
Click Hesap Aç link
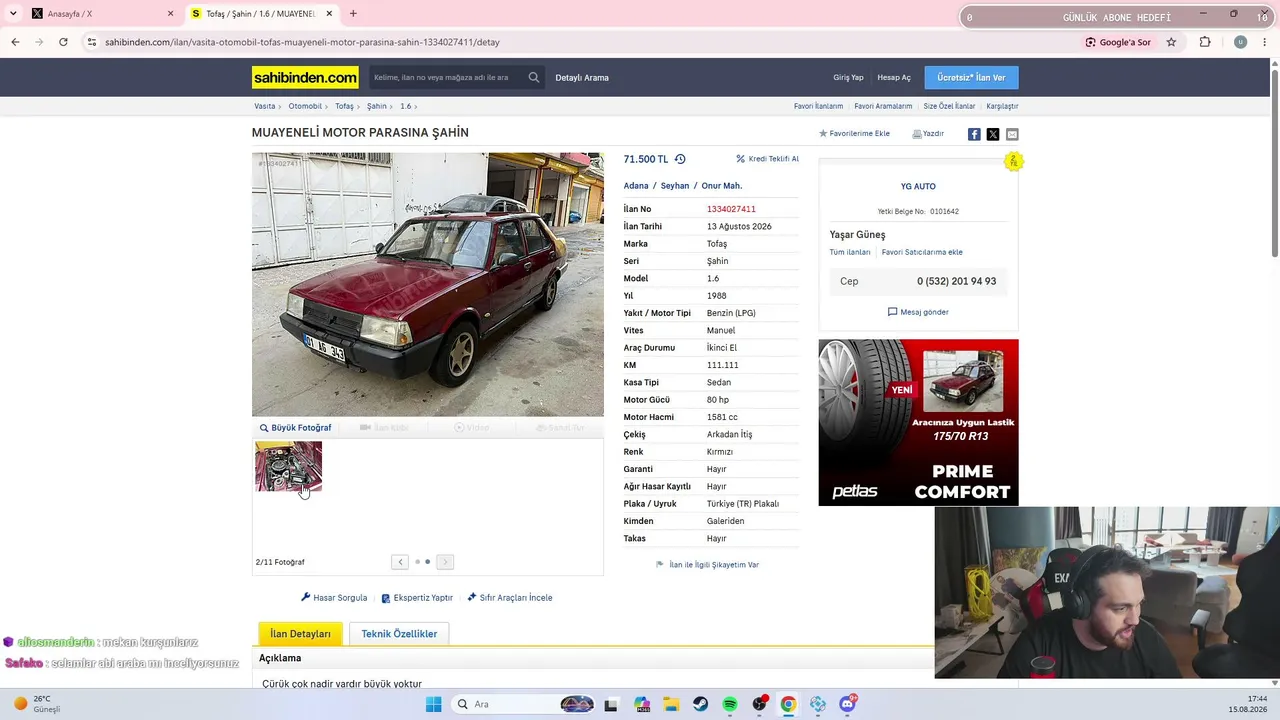pyautogui.click(x=894, y=77)
